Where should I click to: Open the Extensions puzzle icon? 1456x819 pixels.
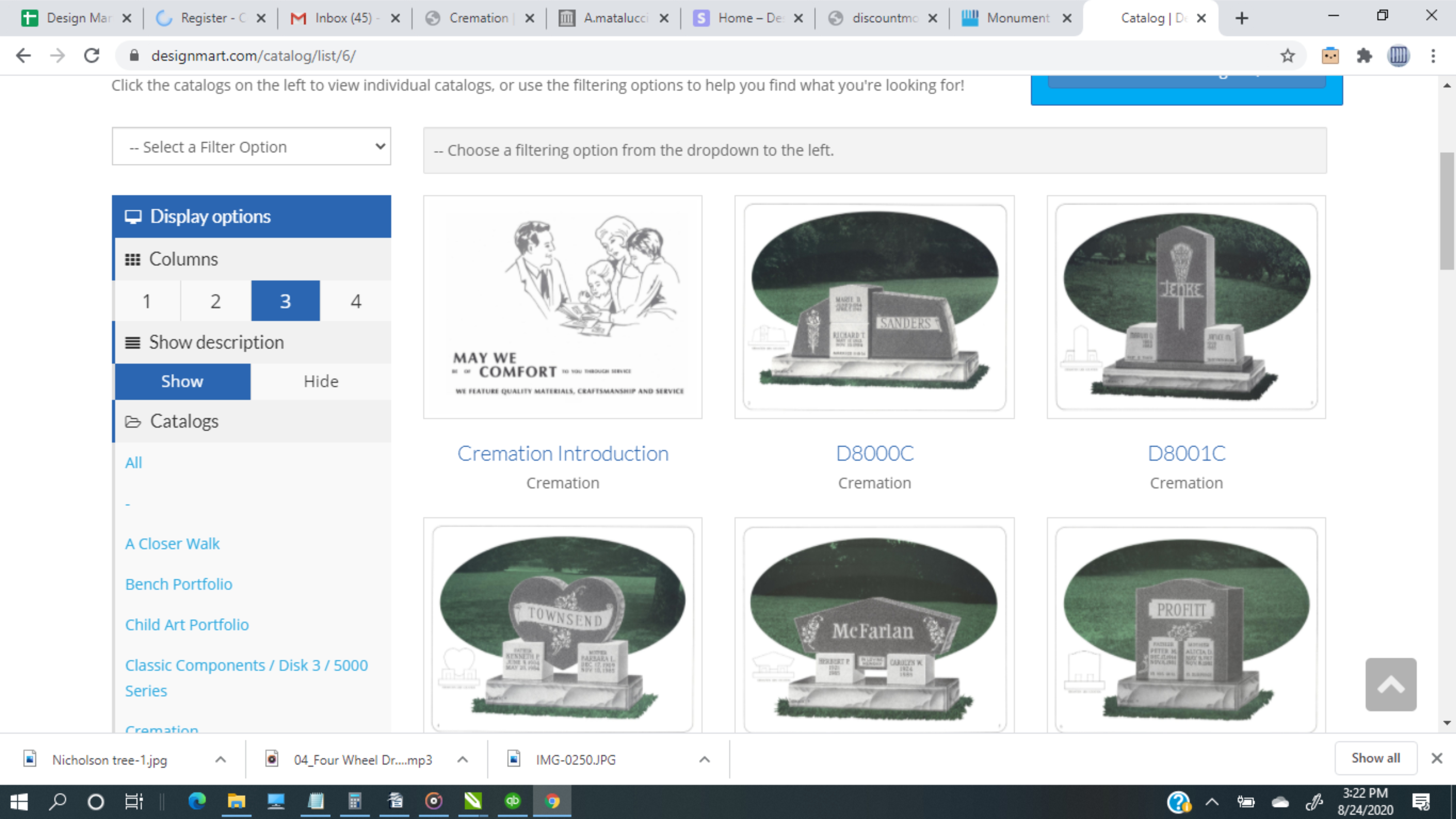pos(1364,56)
